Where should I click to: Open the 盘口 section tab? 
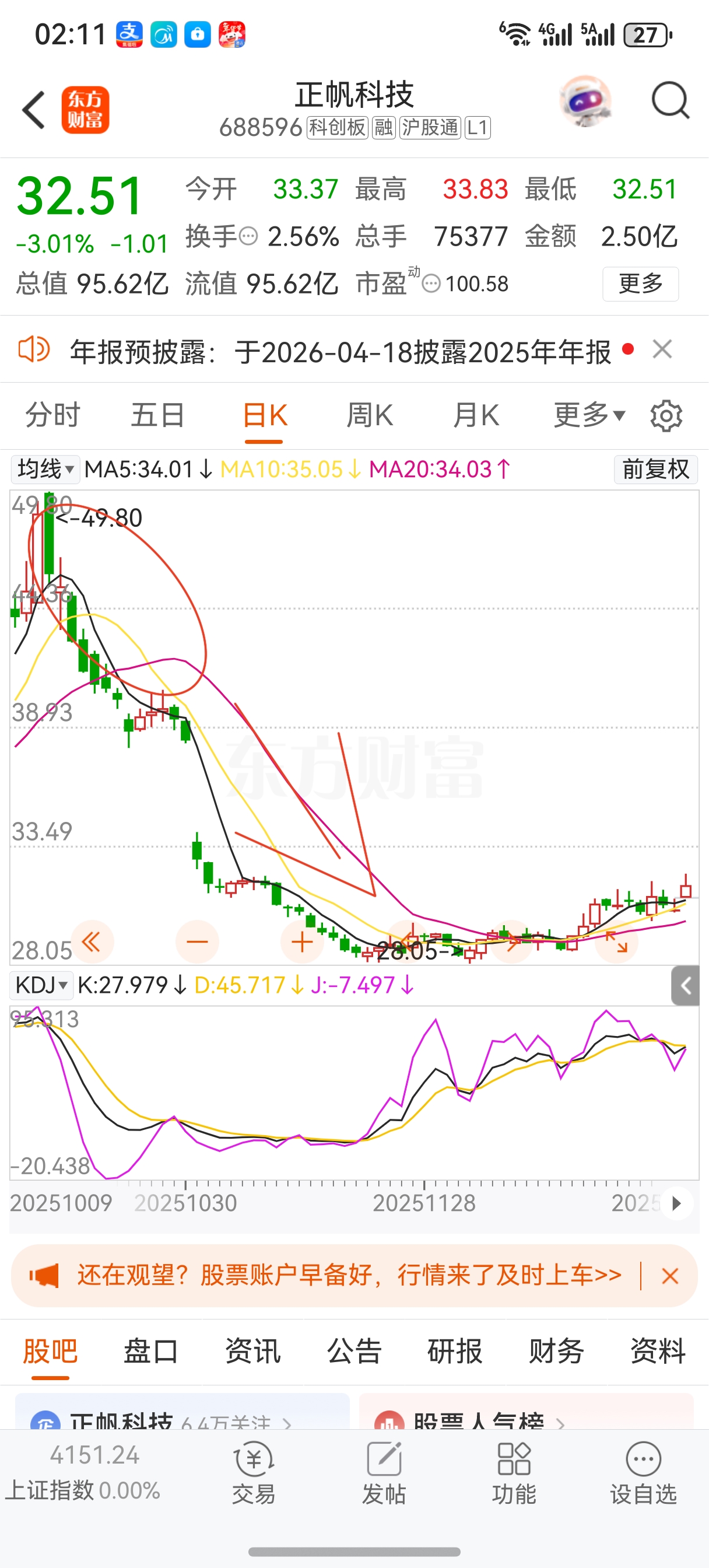tap(151, 1352)
